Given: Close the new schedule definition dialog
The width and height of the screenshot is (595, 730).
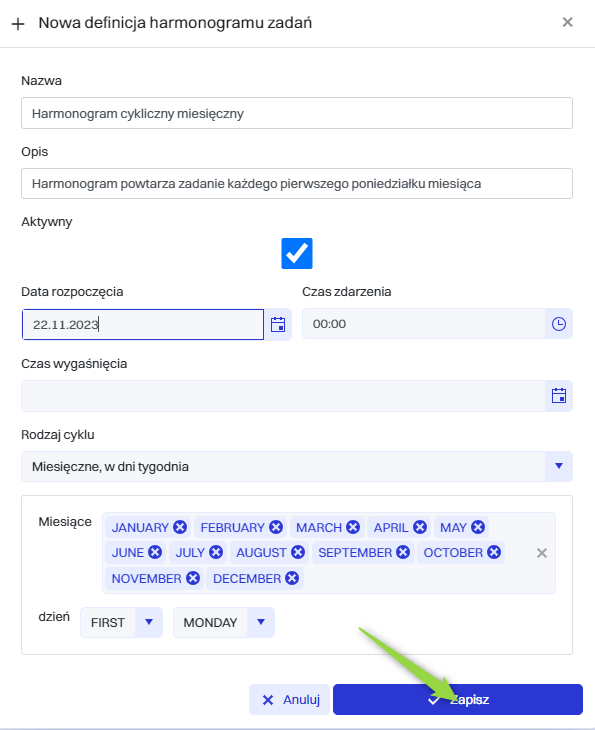Looking at the screenshot, I should click(x=567, y=22).
